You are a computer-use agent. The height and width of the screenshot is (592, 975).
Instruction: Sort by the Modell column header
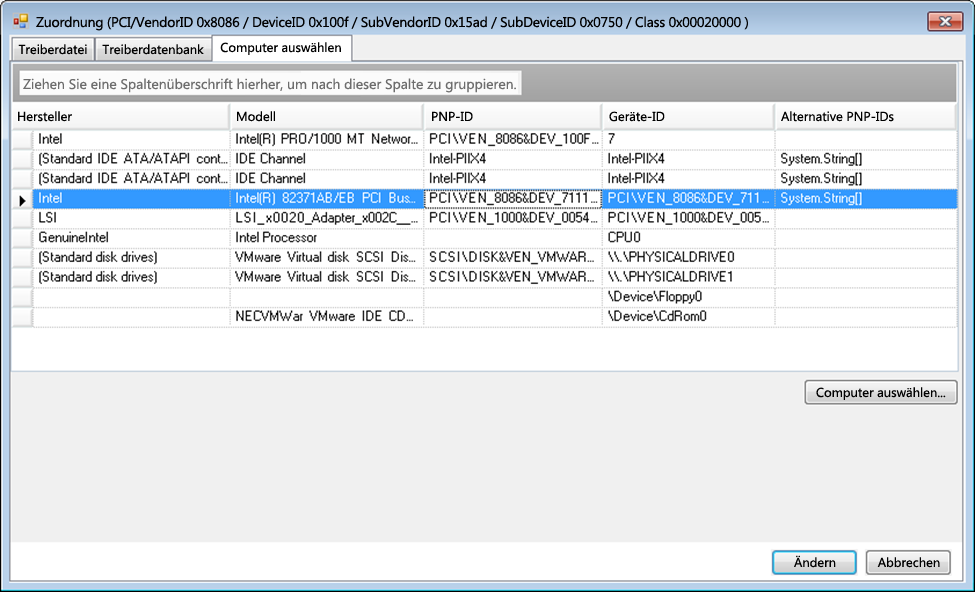[x=325, y=117]
